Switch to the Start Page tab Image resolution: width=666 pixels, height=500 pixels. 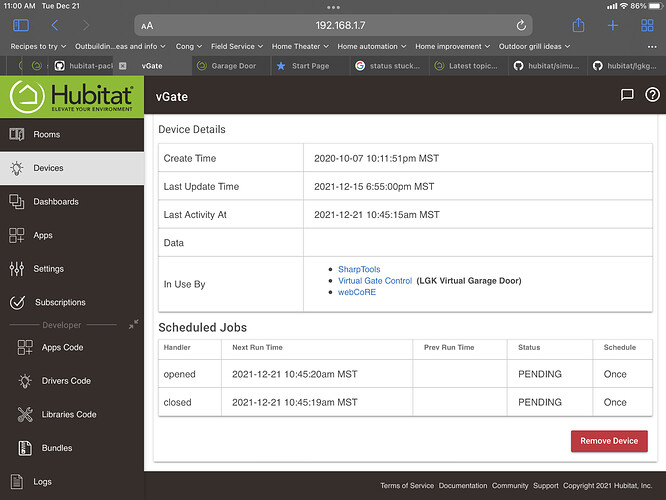[310, 66]
